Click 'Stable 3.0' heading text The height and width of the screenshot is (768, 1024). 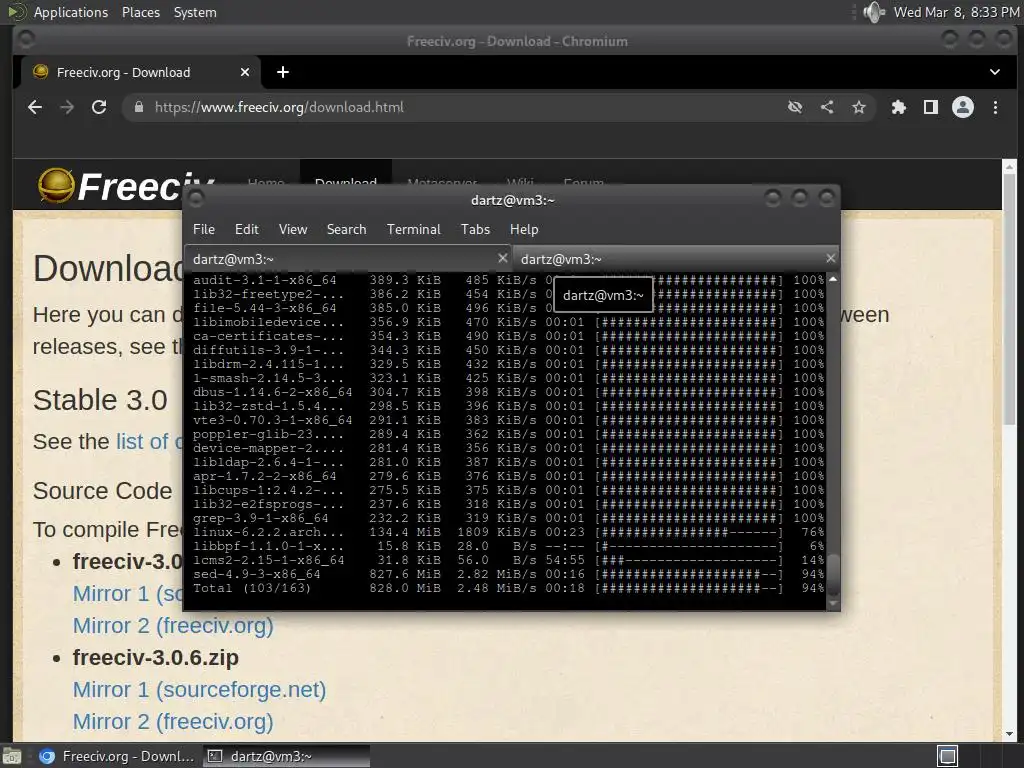point(100,400)
